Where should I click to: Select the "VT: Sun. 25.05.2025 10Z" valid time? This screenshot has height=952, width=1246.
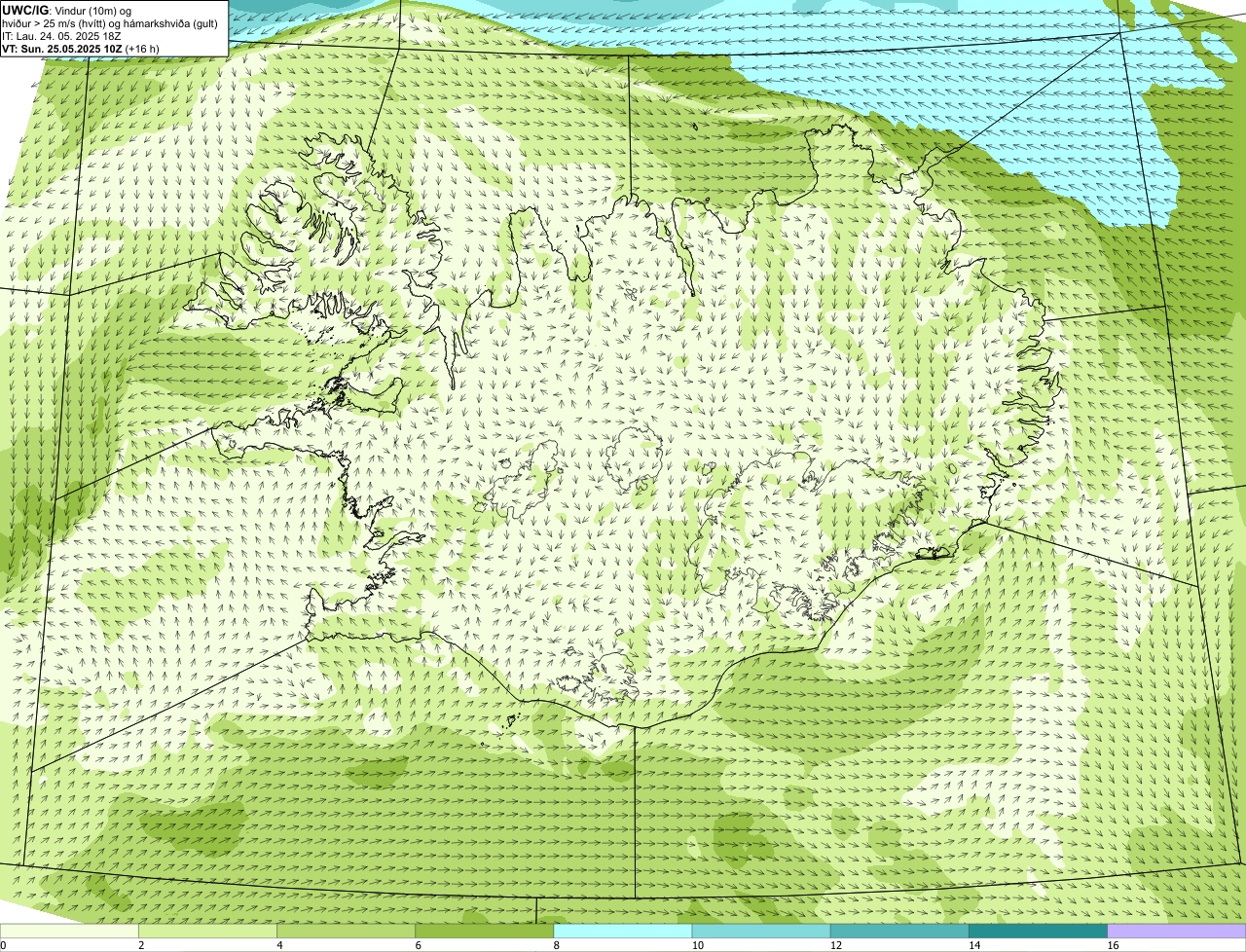tap(61, 49)
